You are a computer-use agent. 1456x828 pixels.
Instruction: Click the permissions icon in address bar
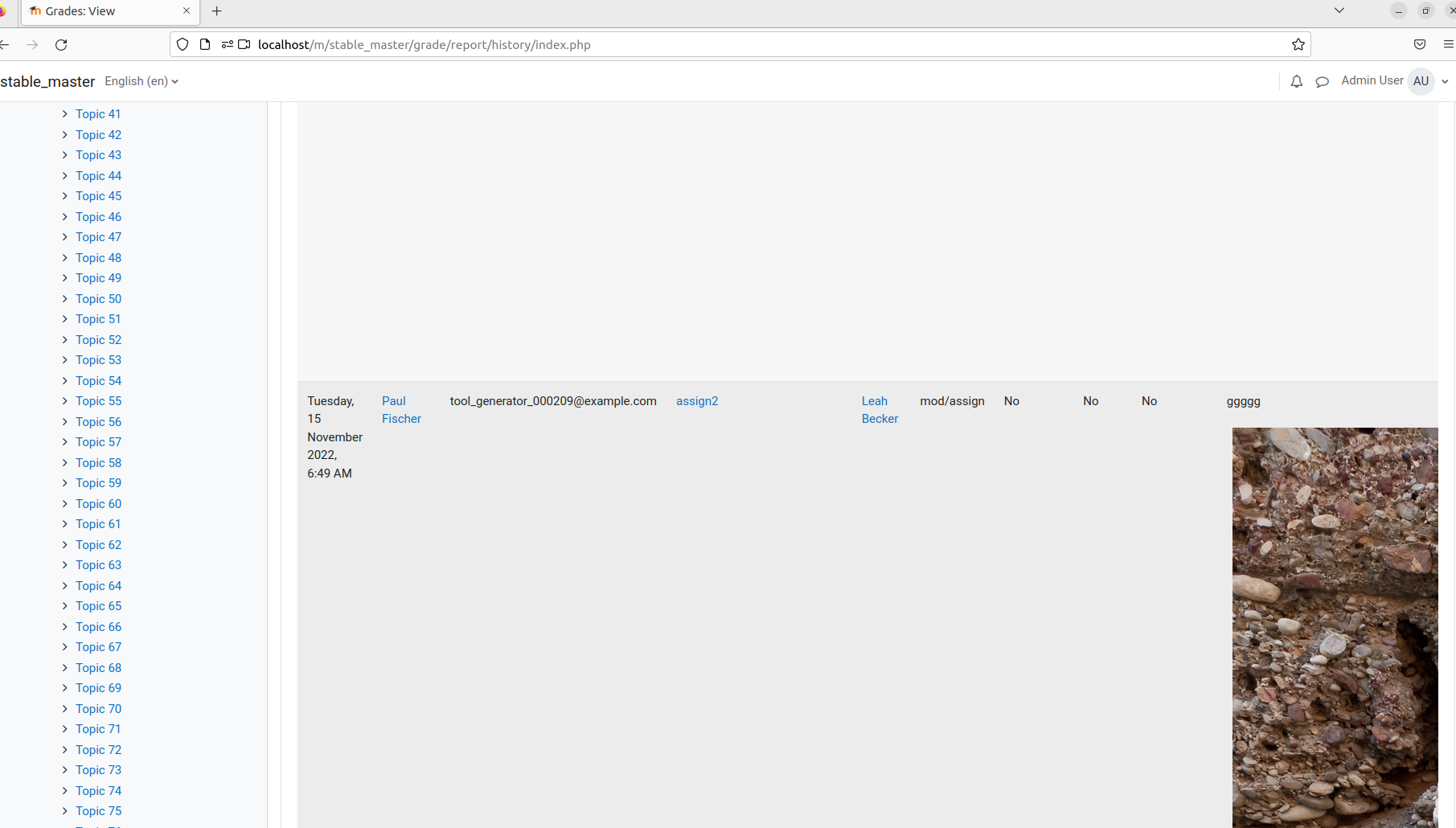click(228, 45)
